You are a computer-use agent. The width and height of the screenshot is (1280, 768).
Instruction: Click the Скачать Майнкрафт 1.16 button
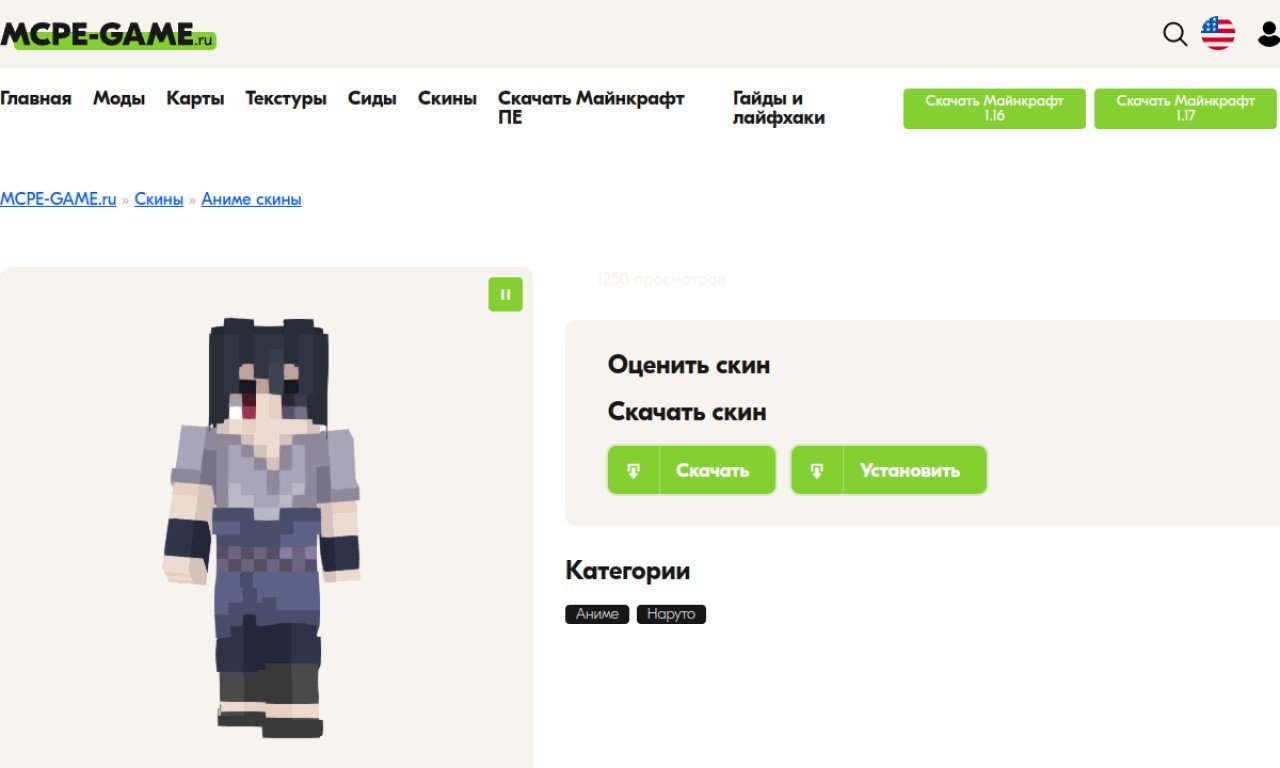point(994,108)
